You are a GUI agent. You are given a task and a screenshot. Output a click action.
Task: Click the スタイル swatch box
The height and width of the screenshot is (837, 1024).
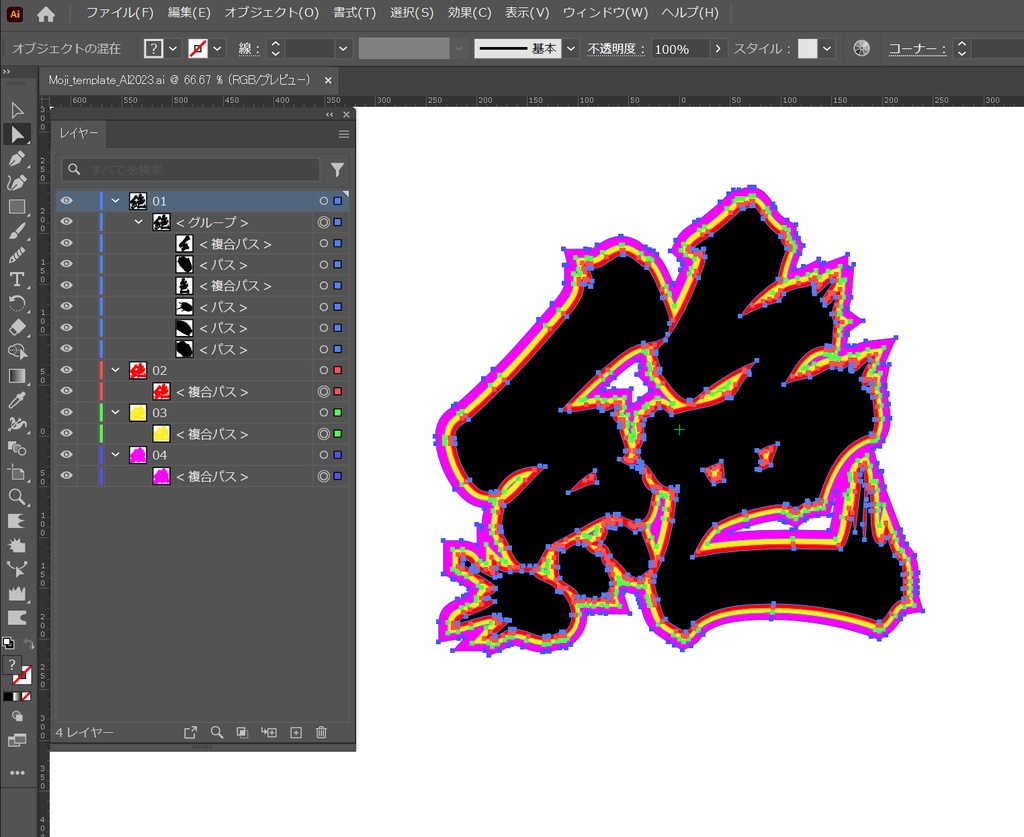pyautogui.click(x=808, y=48)
